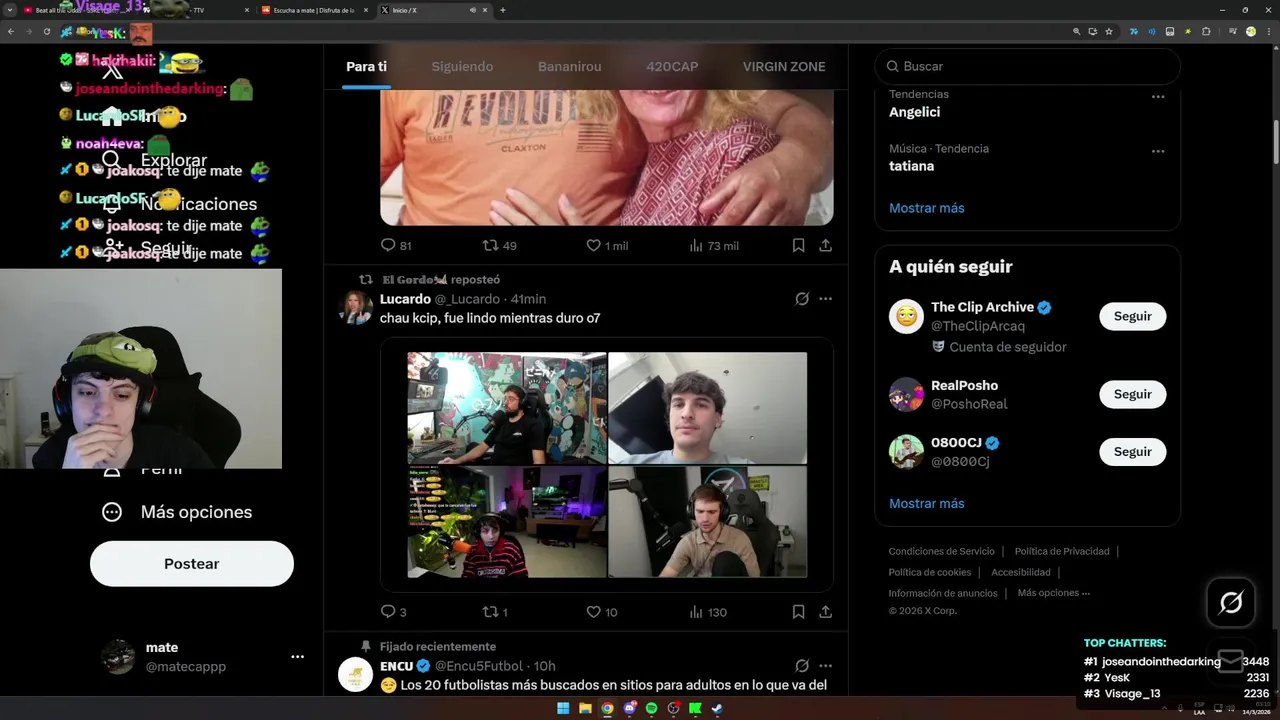The image size is (1280, 720).
Task: Click Grok icon on Lucardo's post
Action: [802, 299]
